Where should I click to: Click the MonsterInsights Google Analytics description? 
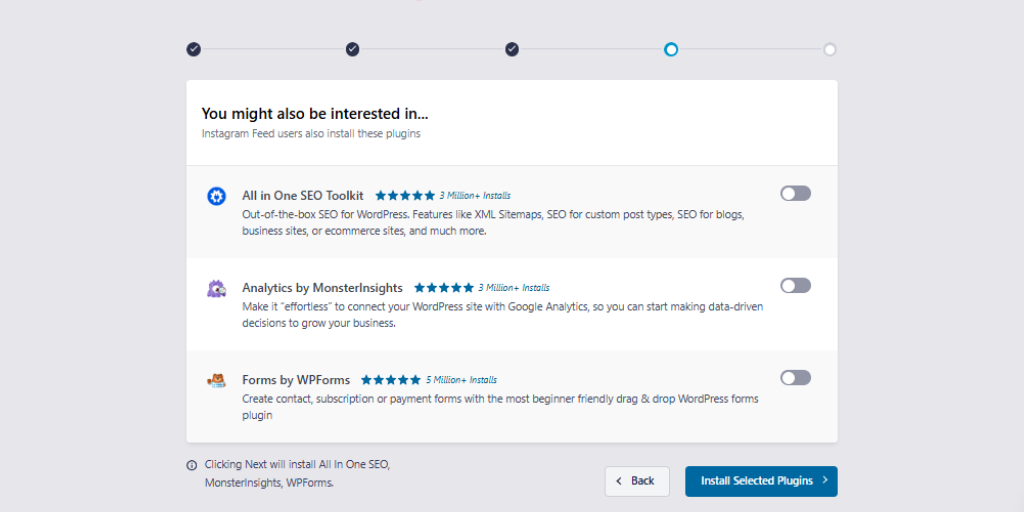click(x=503, y=315)
